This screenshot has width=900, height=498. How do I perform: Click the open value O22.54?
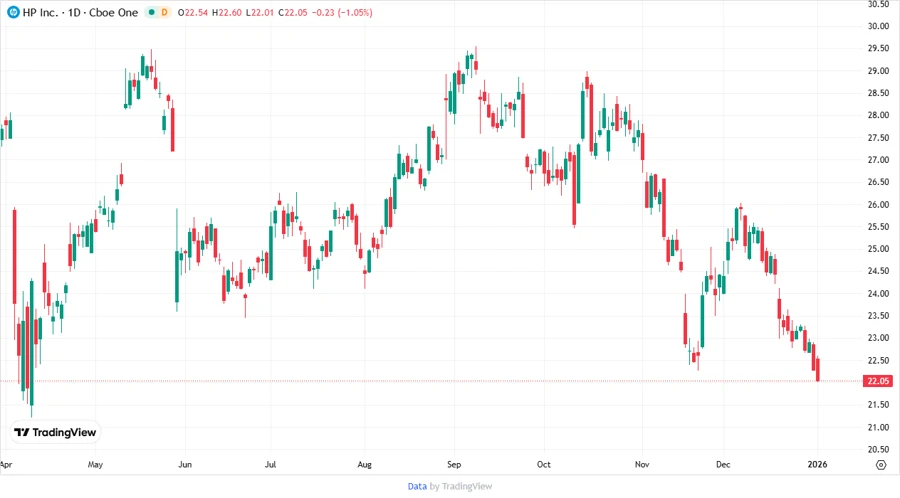pyautogui.click(x=193, y=12)
